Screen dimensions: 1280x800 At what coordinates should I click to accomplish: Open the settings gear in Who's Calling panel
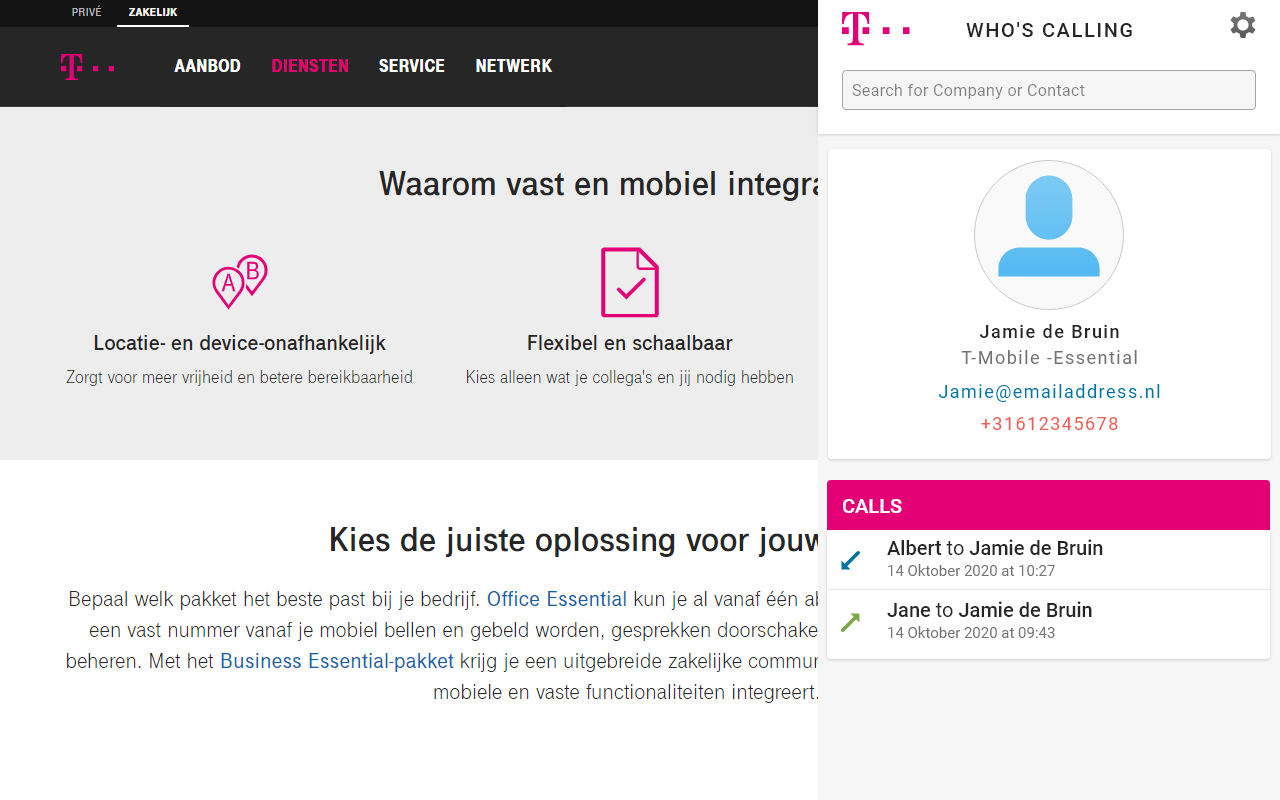[x=1242, y=26]
